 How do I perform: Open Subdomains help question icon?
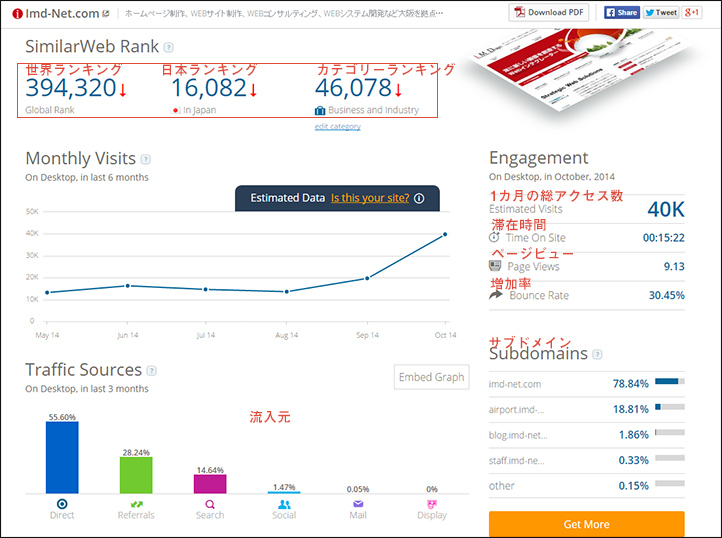click(x=597, y=354)
